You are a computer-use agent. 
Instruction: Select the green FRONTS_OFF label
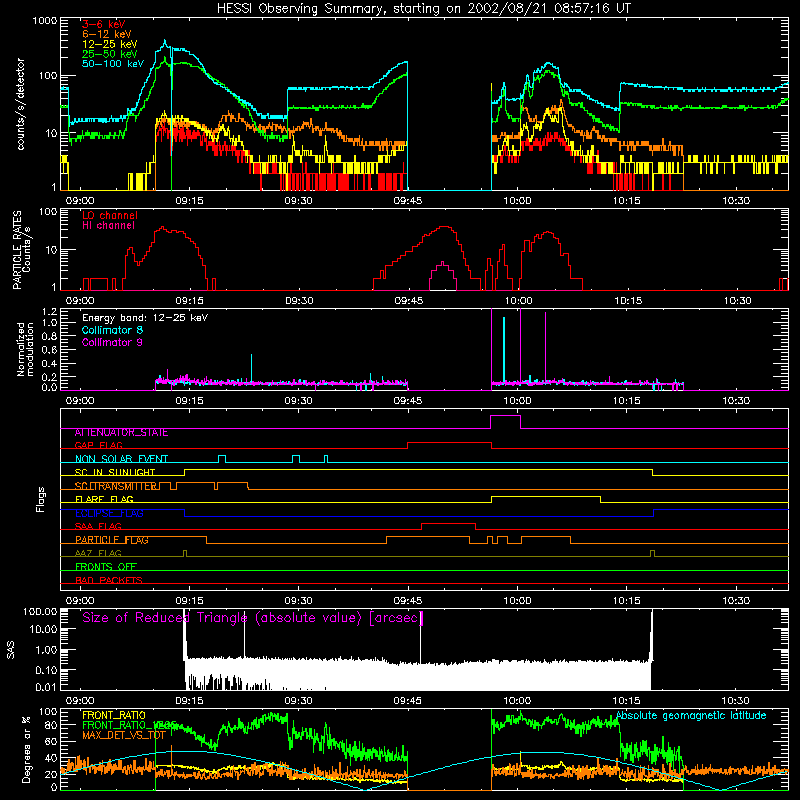tap(106, 567)
